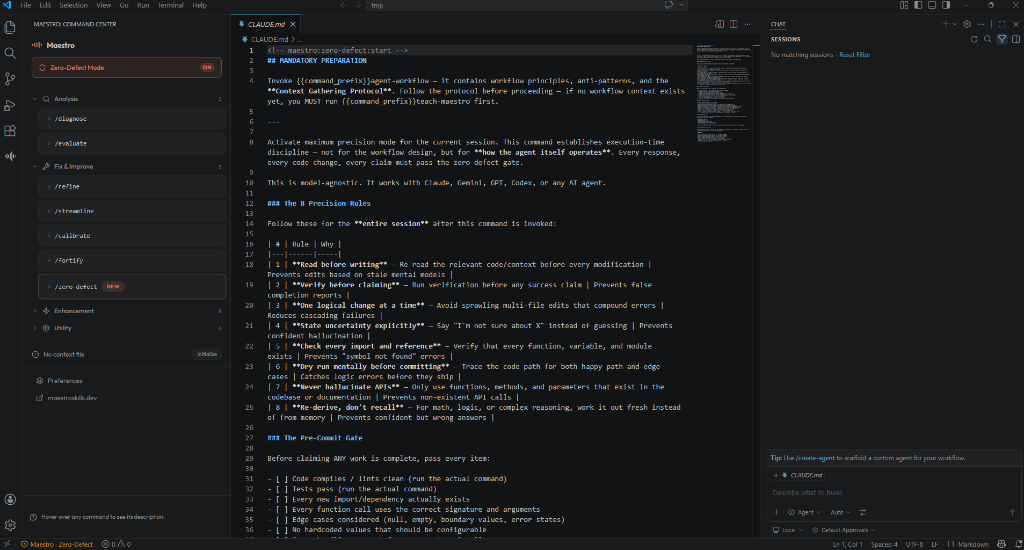This screenshot has height=550, width=1024.
Task: Open the Selection menu
Action: (73, 5)
